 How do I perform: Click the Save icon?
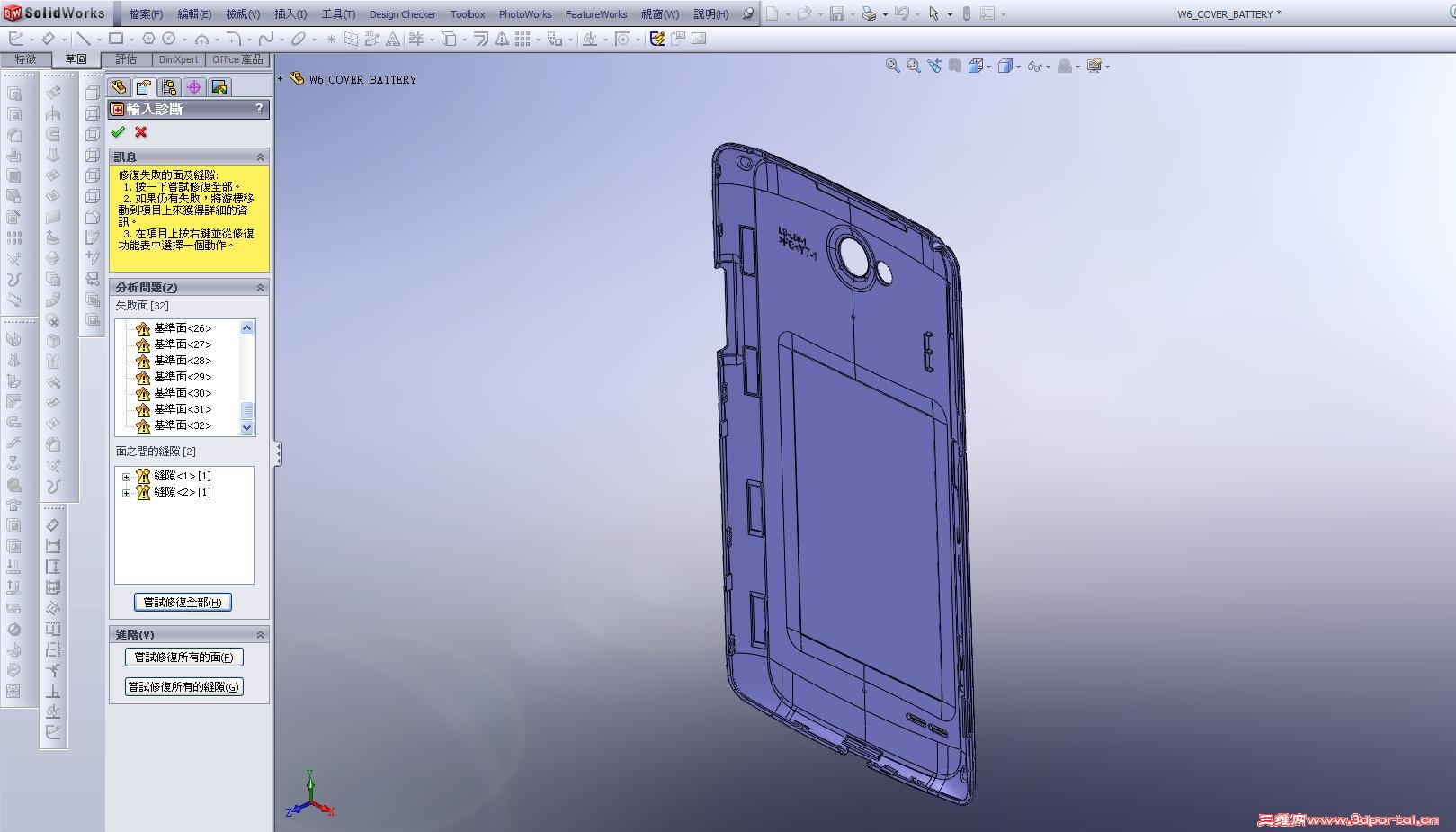pos(837,13)
